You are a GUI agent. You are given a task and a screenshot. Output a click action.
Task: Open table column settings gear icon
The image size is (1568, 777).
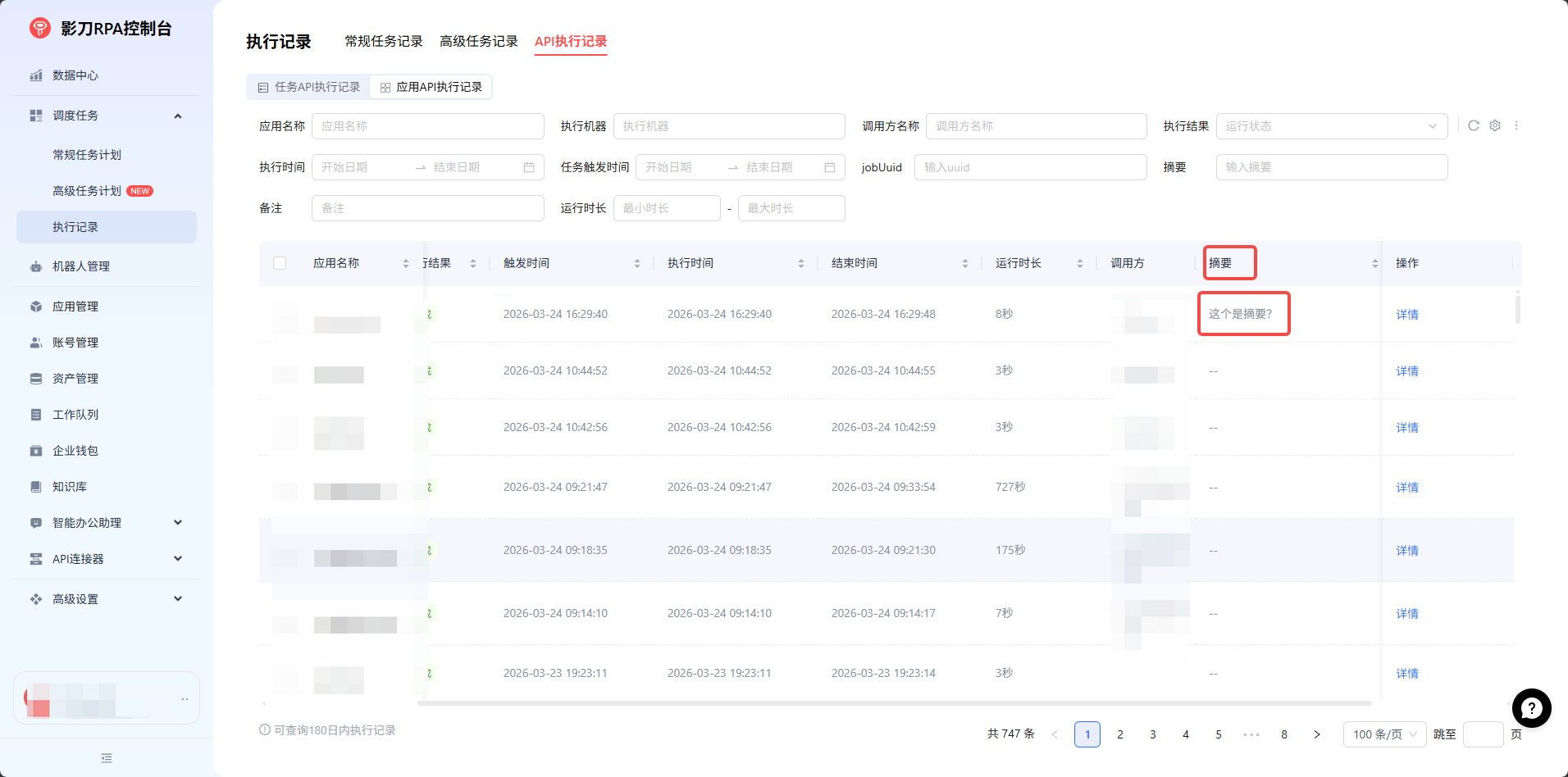point(1495,125)
